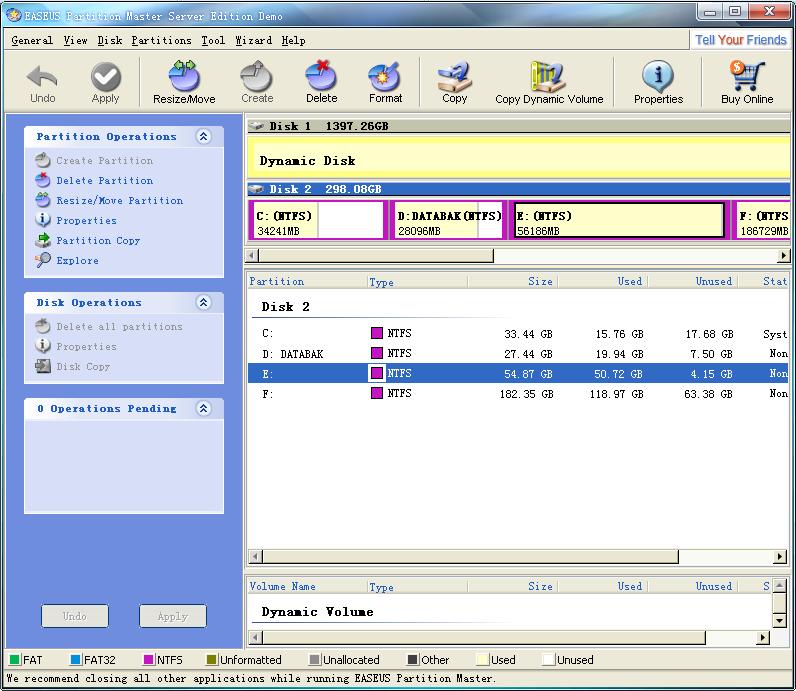
Task: Click the Delete Partition link
Action: 105,180
